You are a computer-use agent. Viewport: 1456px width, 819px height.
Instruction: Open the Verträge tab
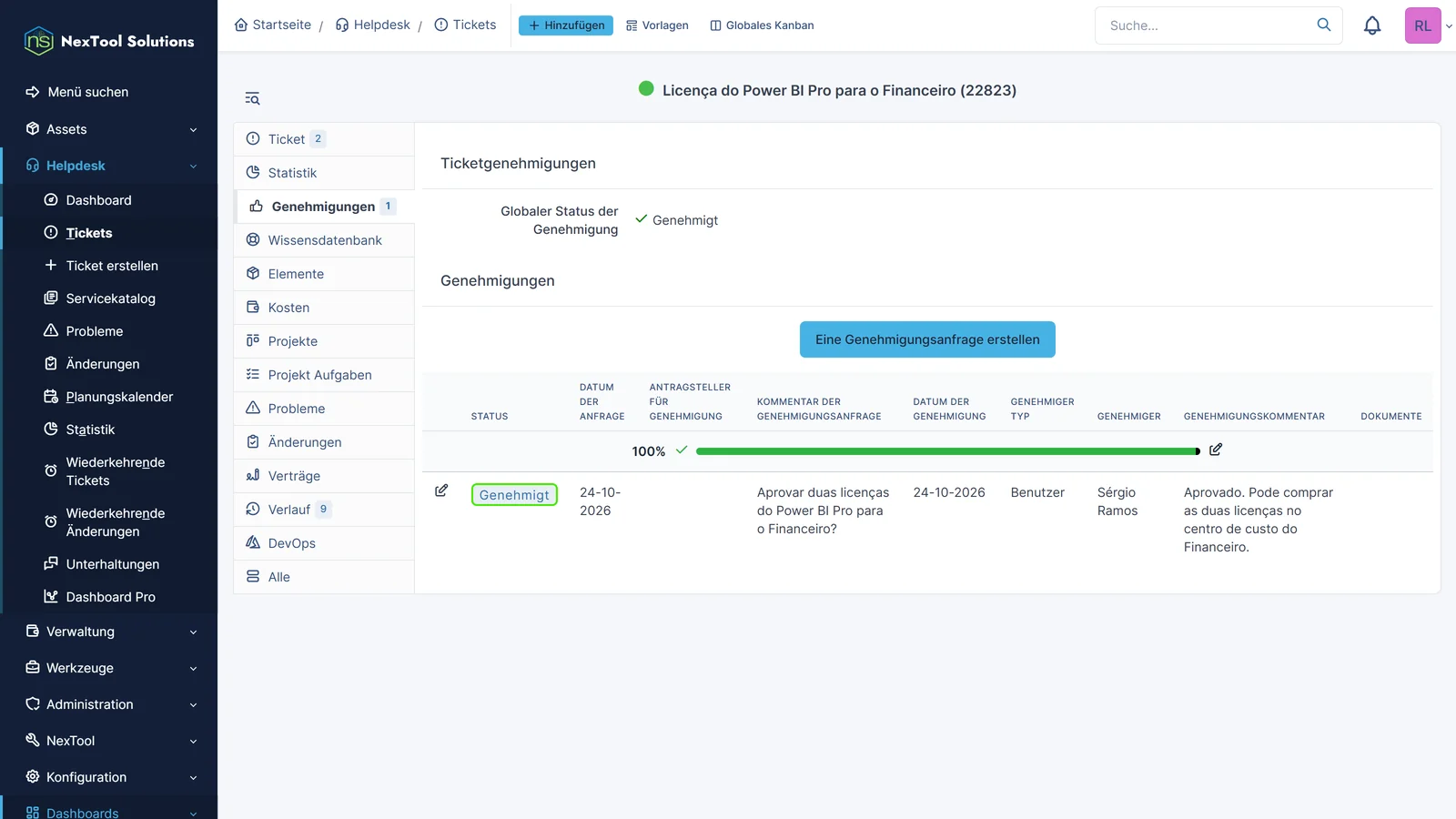point(324,476)
